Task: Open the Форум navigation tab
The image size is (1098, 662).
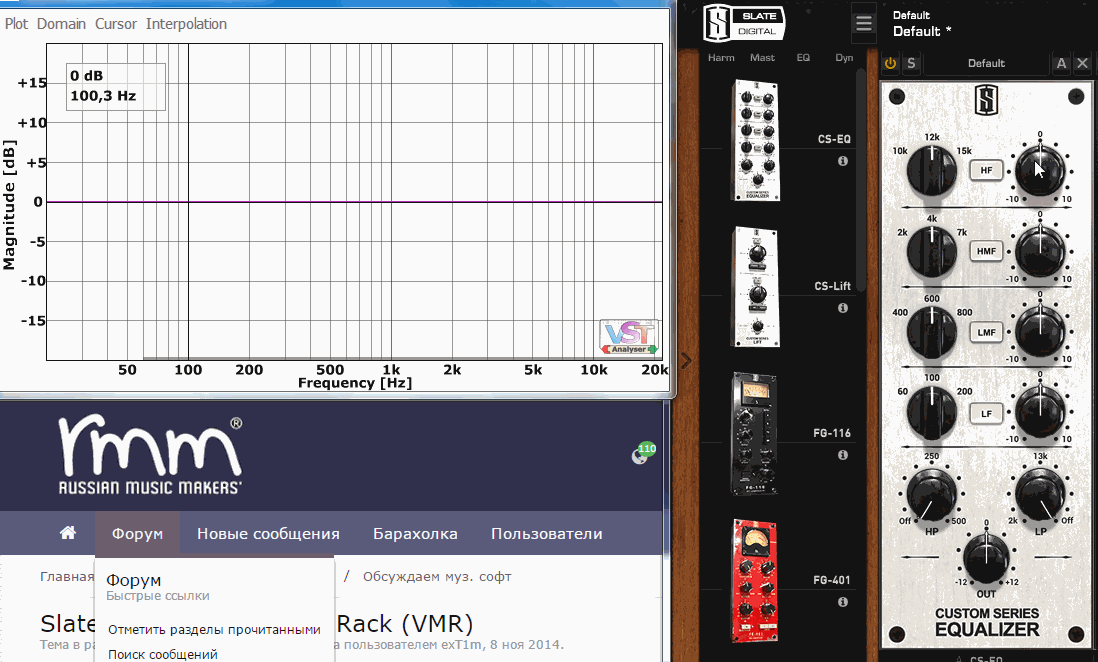Action: (137, 534)
